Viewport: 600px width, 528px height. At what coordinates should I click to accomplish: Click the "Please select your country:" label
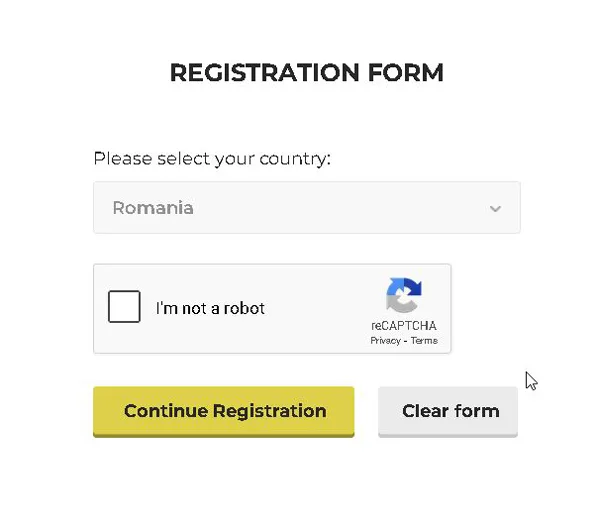coord(212,159)
